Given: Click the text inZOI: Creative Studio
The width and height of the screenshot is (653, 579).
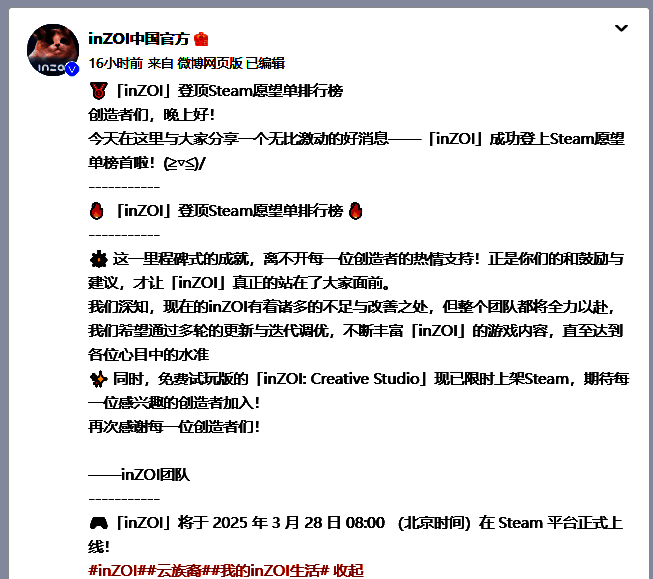Looking at the screenshot, I should 341,379.
